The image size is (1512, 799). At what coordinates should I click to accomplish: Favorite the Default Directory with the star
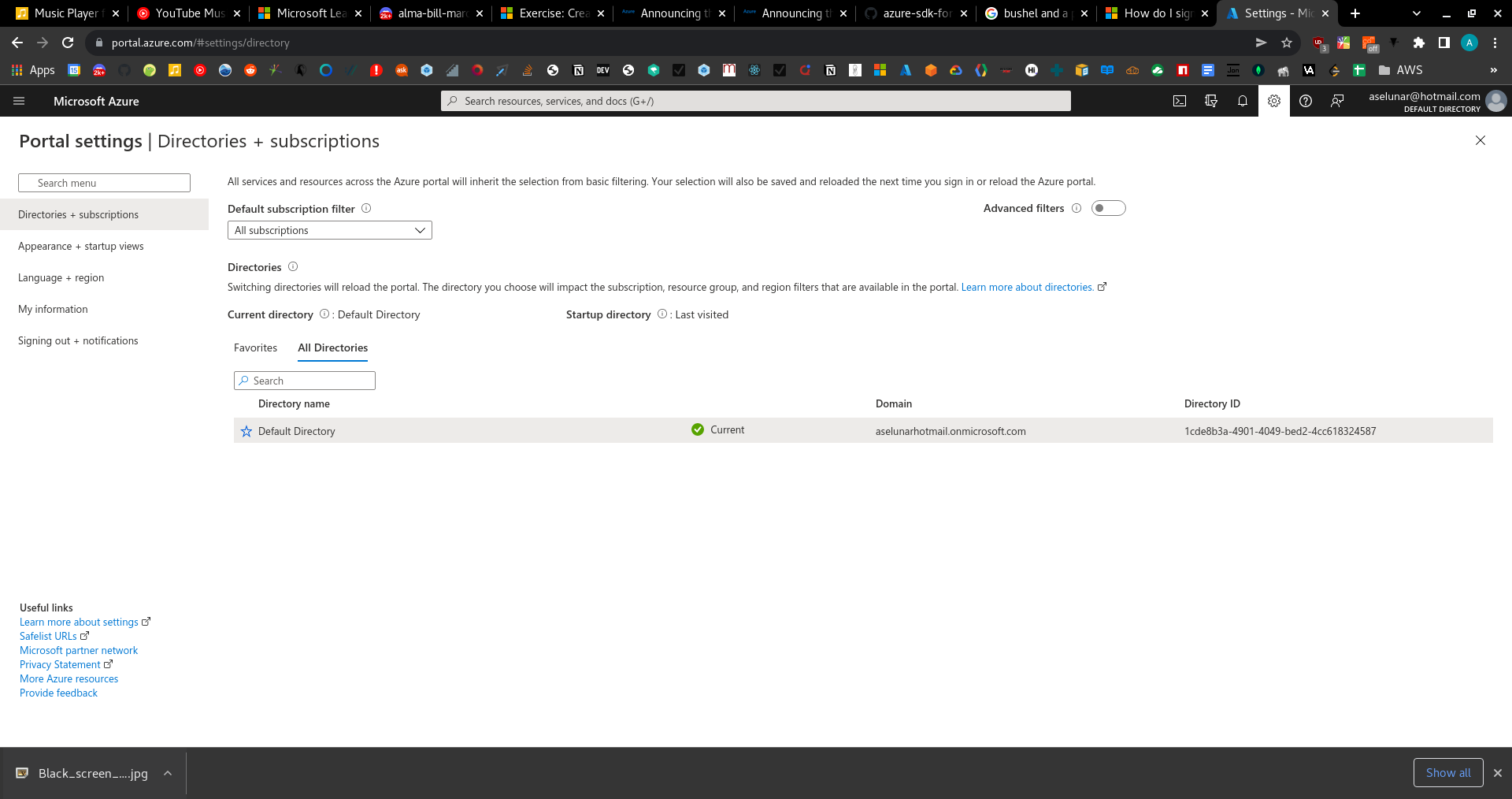(246, 431)
